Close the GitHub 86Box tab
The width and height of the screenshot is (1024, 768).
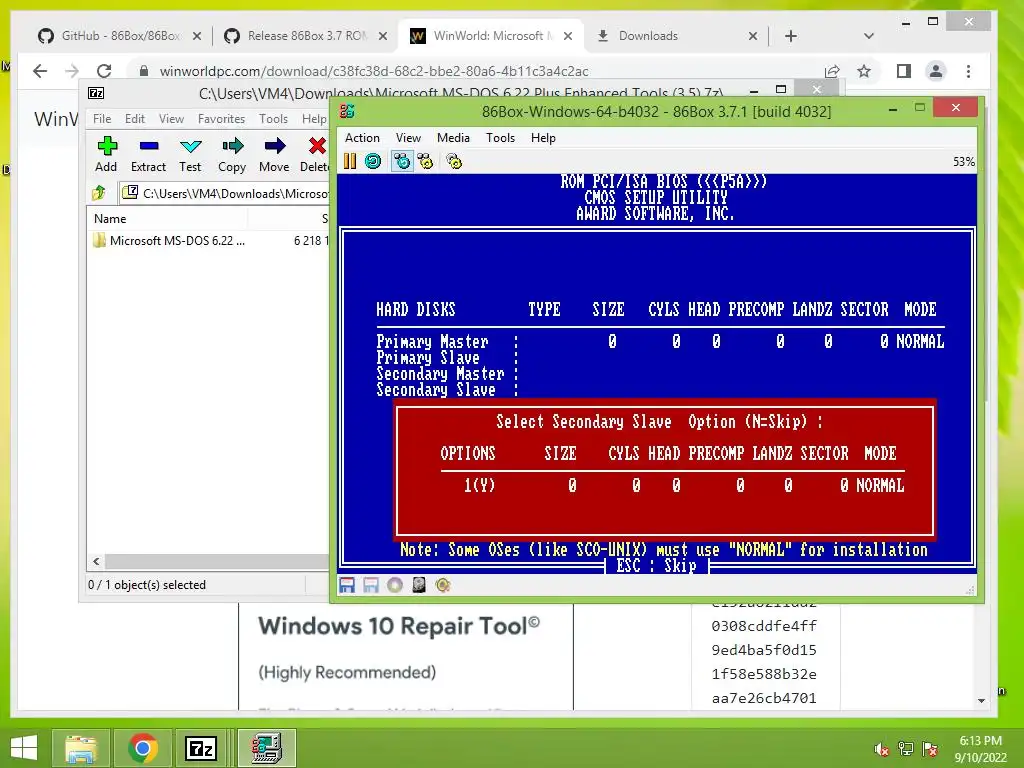pyautogui.click(x=197, y=36)
